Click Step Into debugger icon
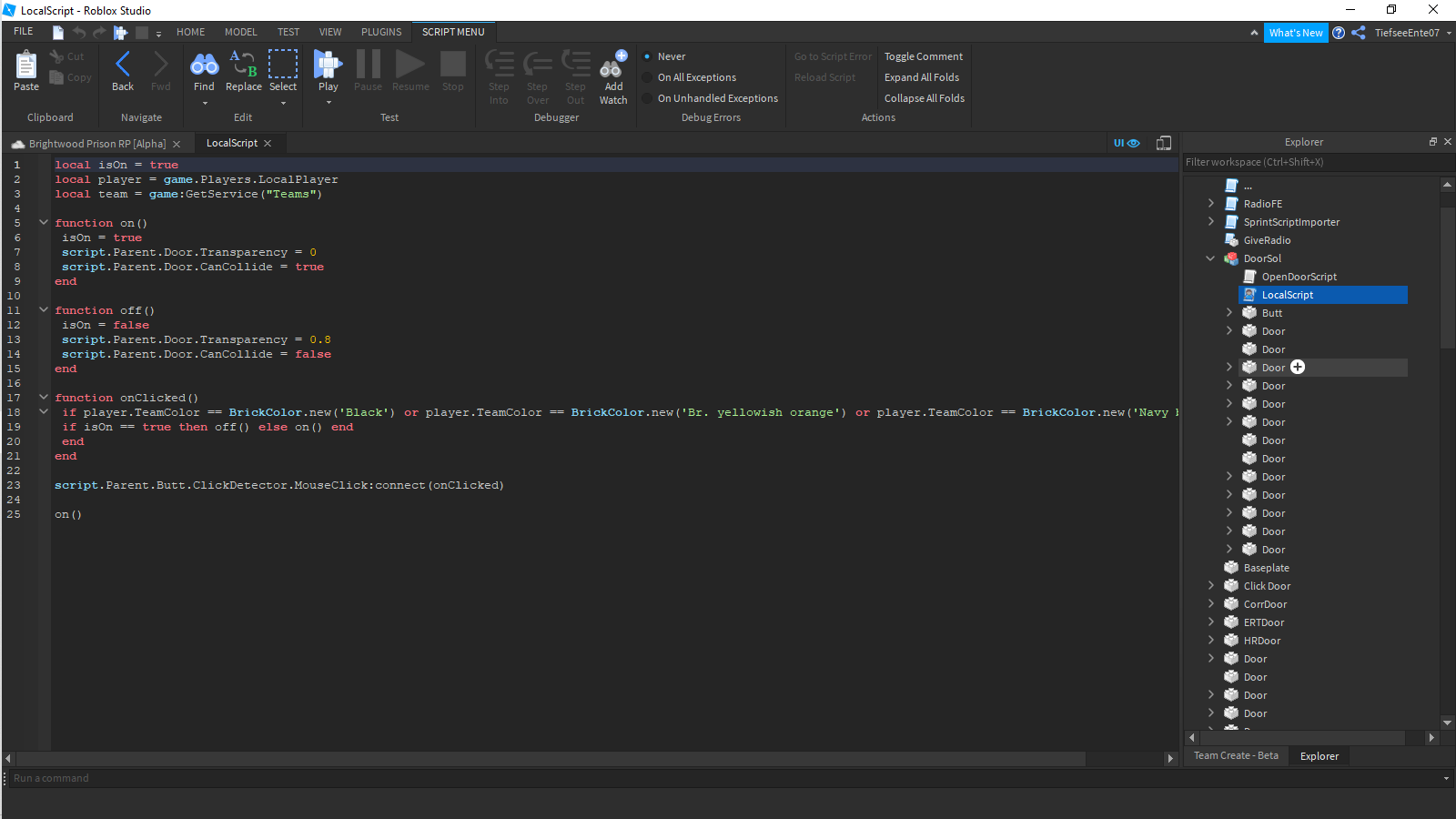Image resolution: width=1456 pixels, height=819 pixels. click(x=499, y=64)
